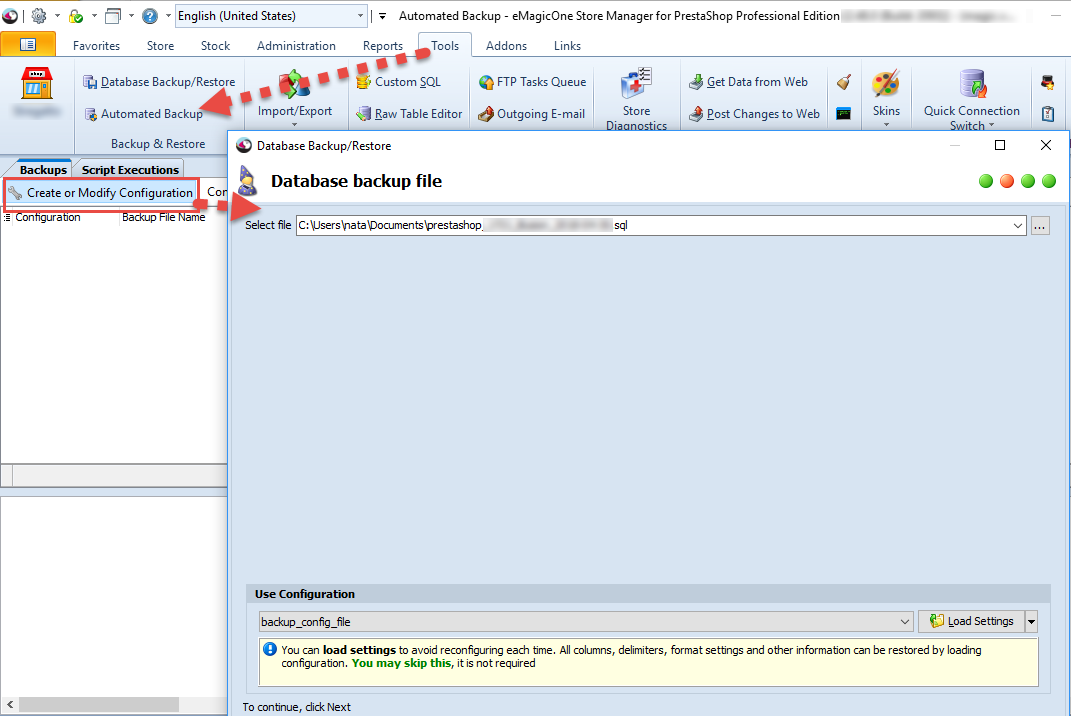
Task: Click the Import/Export arrows icon
Action: coord(295,85)
